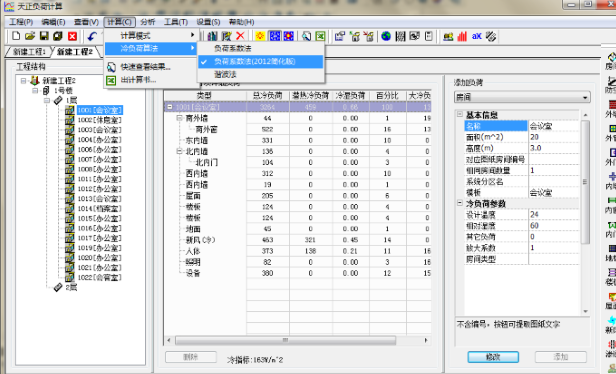Click the 新风(冷) row in table
Screen dimensions: 616x374
[x=297, y=240]
